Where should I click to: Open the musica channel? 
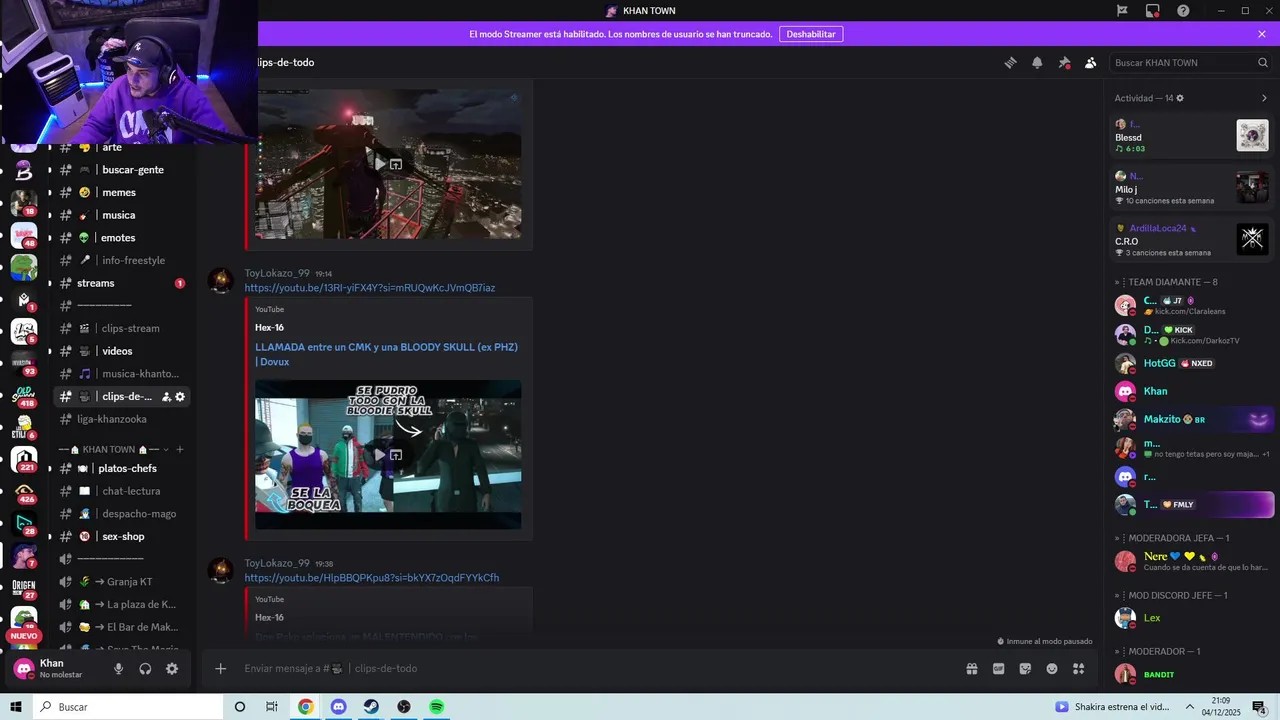click(x=121, y=215)
